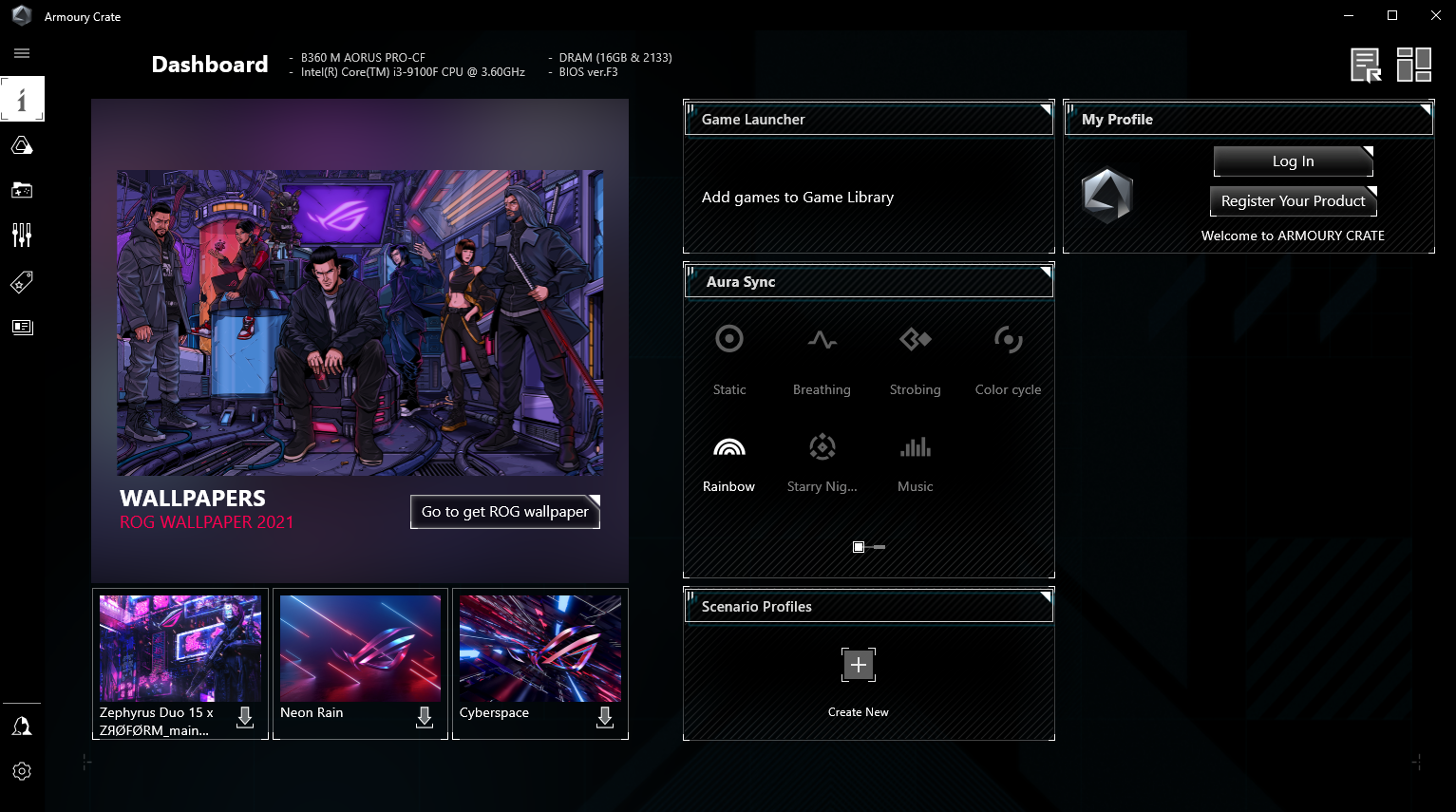1456x812 pixels.
Task: Click DRAM (16GB & 2133) text
Action: pos(615,58)
